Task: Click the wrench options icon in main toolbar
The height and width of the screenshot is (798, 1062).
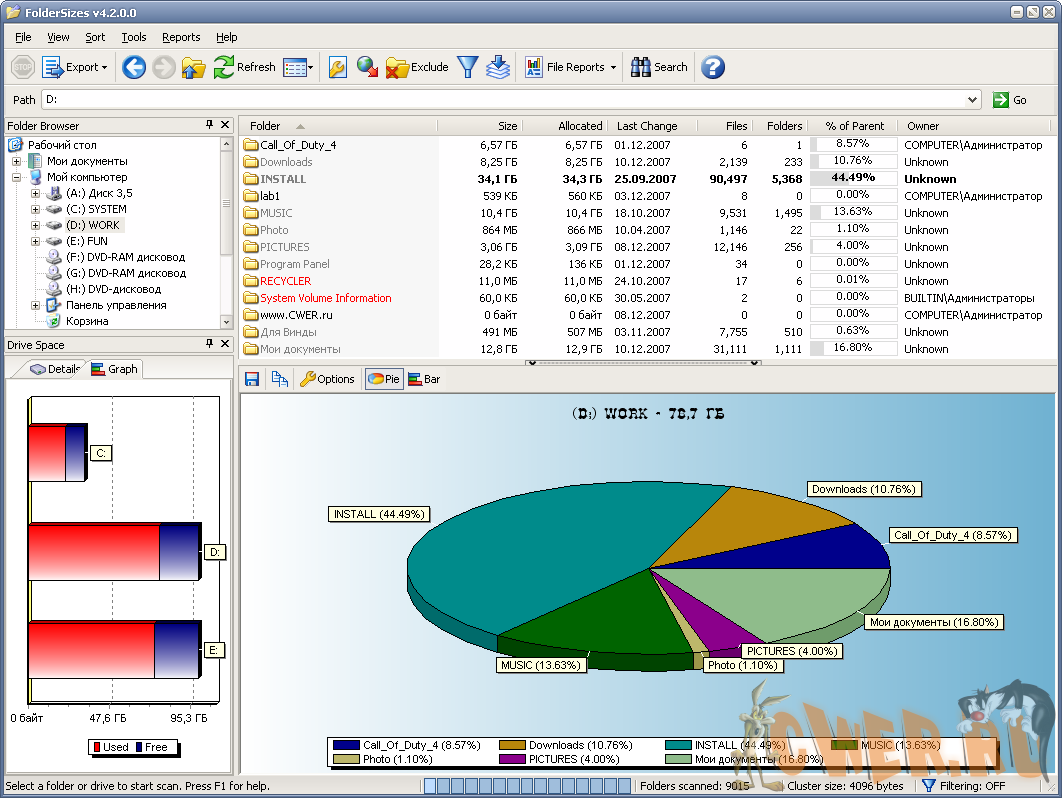Action: coord(338,67)
